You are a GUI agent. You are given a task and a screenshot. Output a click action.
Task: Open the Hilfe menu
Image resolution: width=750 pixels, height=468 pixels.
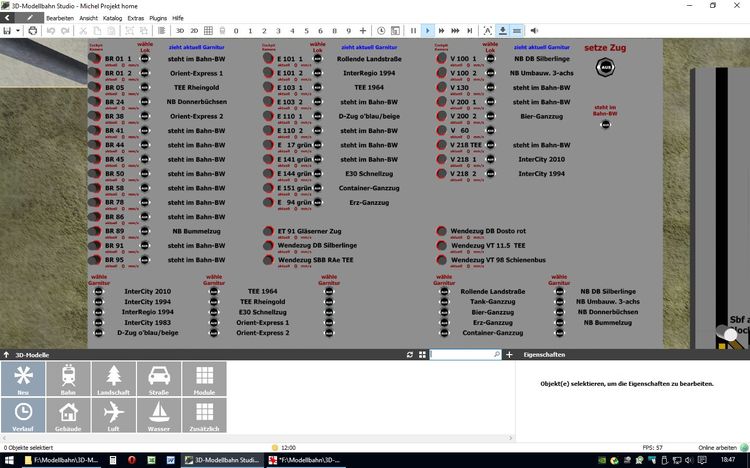(x=178, y=18)
